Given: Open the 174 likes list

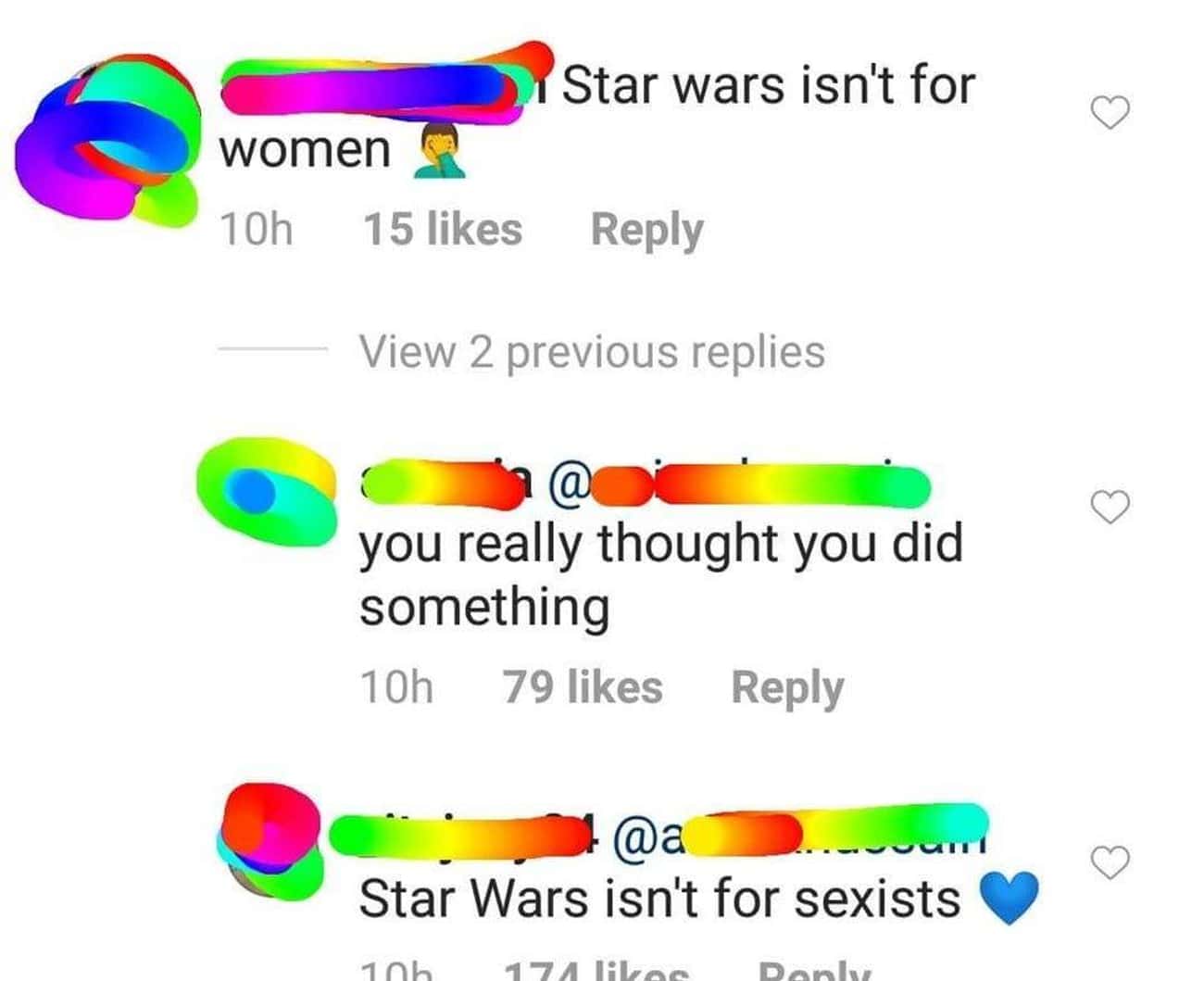Looking at the screenshot, I should tap(596, 971).
